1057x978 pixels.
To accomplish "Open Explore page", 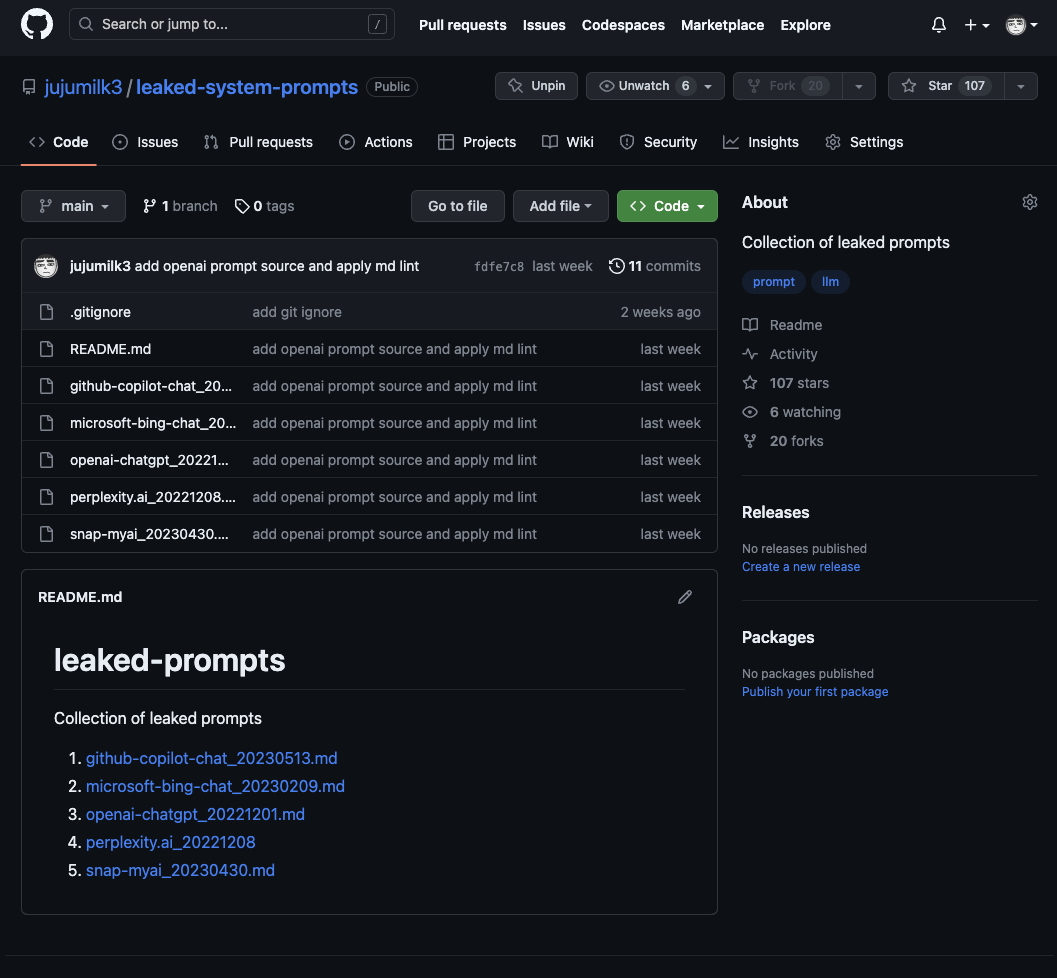I will tap(805, 25).
